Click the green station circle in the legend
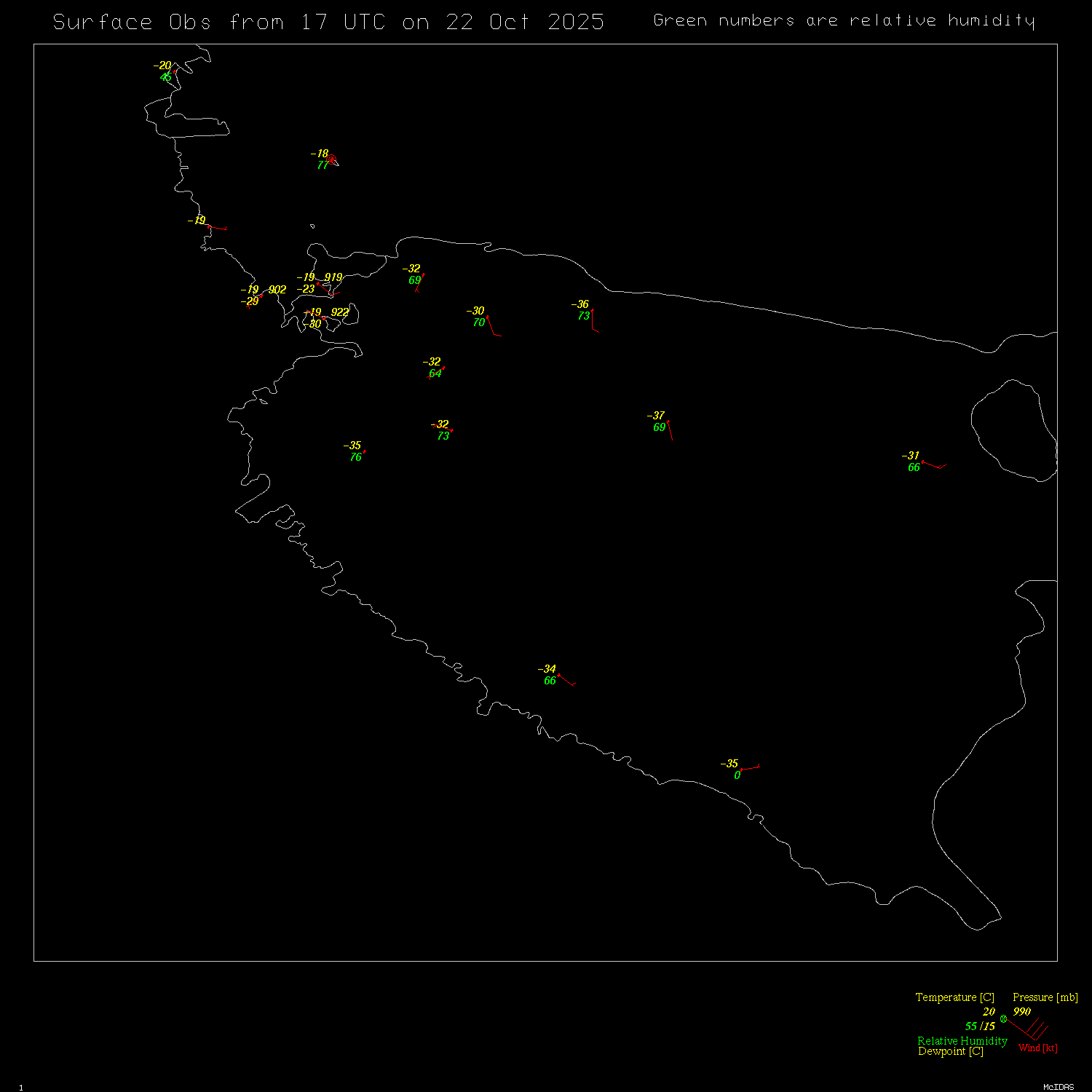This screenshot has width=1092, height=1092. pos(1003,1018)
